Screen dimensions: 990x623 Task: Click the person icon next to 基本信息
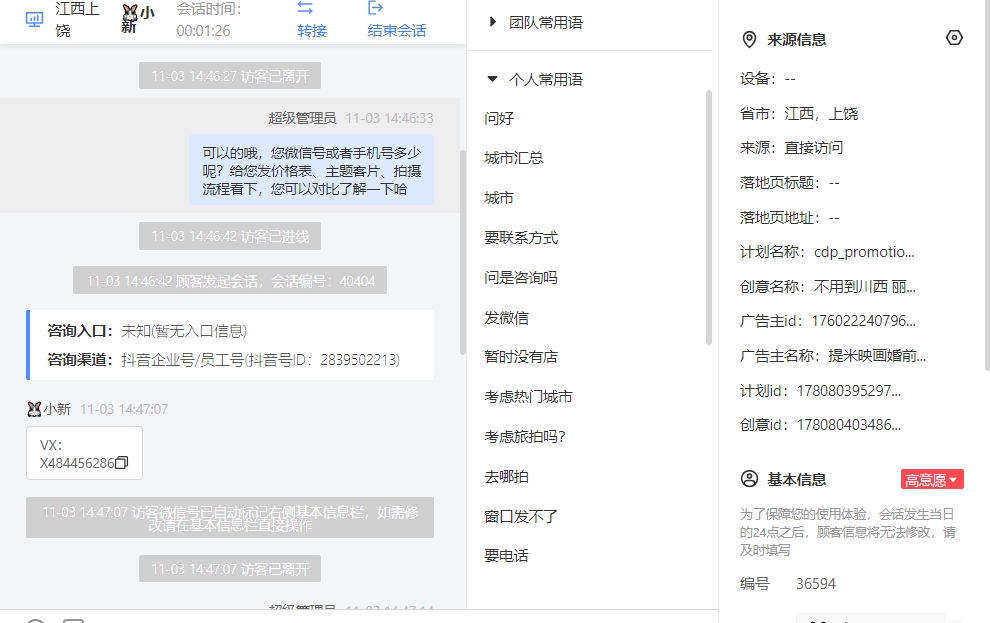click(x=749, y=479)
